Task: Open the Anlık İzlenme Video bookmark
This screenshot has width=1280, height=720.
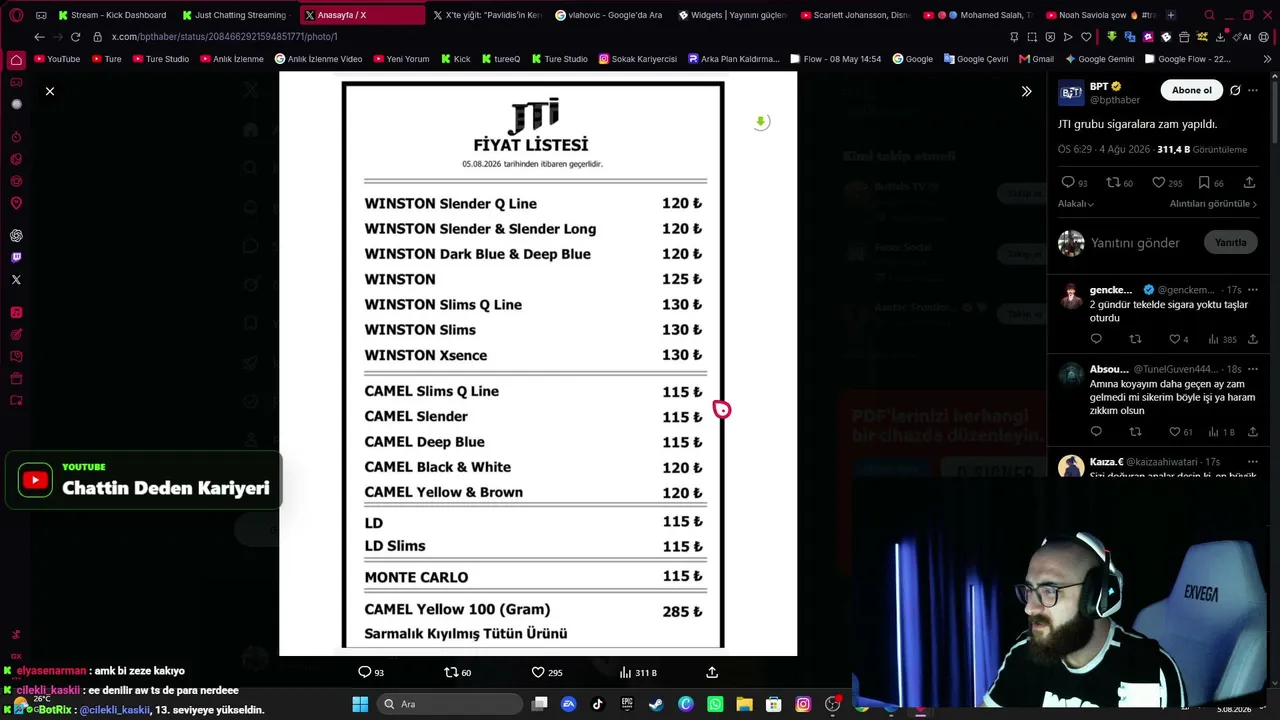Action: 318,59
